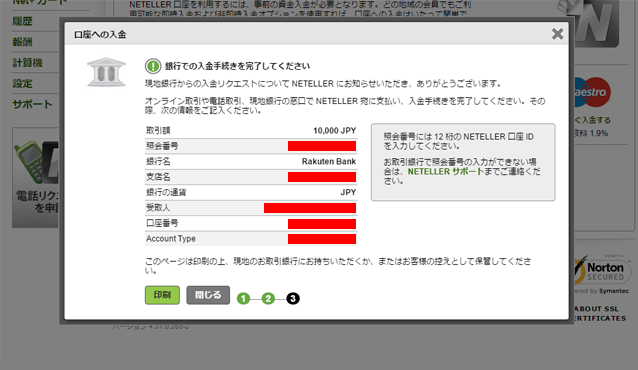Click the 受取人 row label
638x370 pixels.
[x=158, y=208]
